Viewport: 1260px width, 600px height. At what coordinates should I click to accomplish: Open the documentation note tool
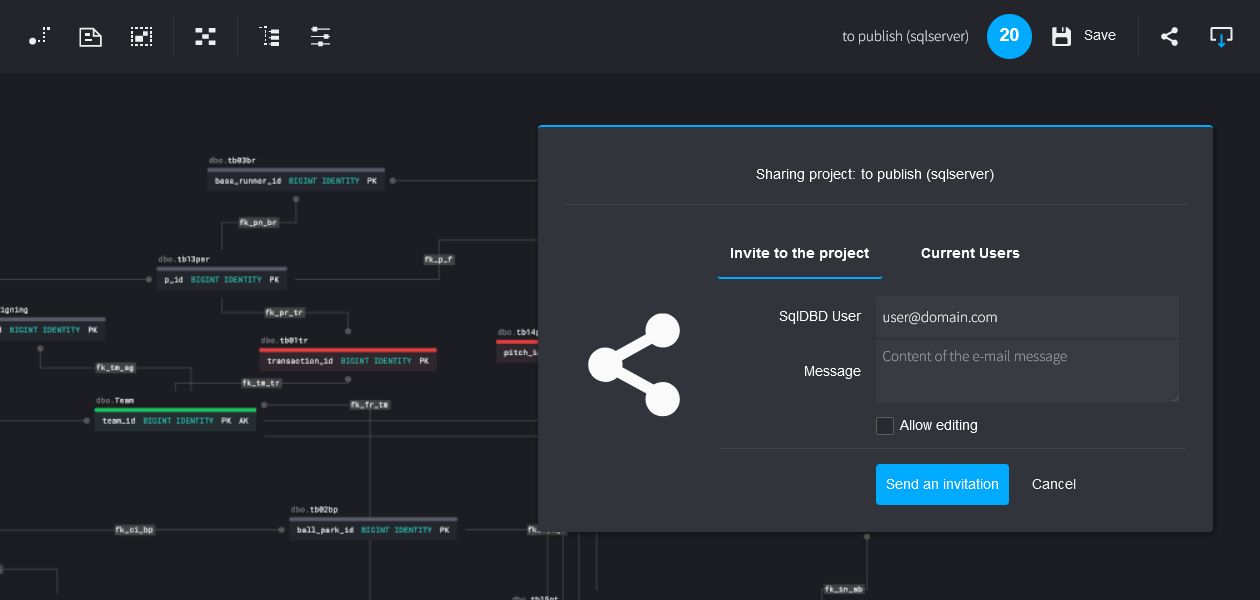pos(90,36)
